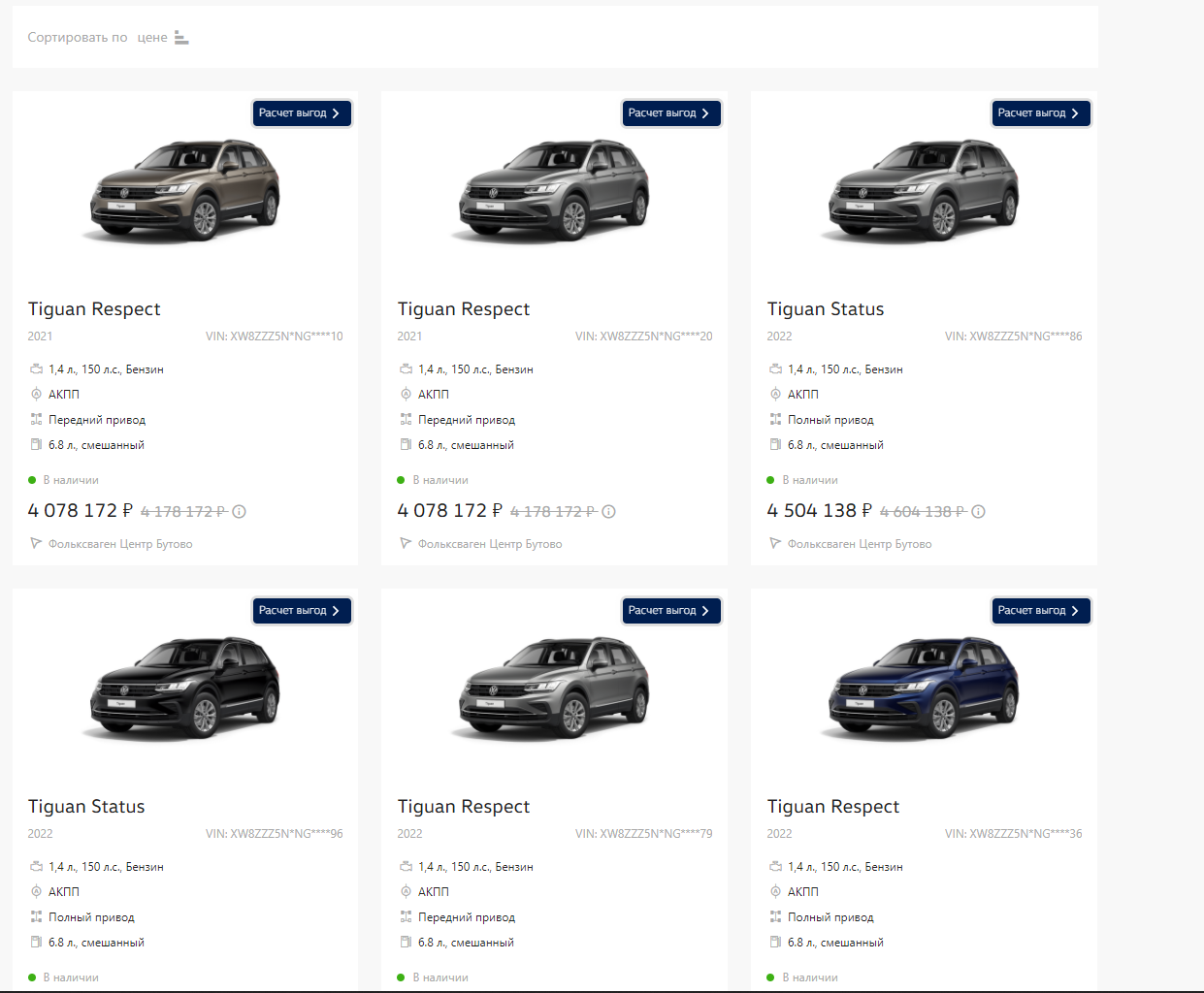Viewport: 1204px width, 993px height.
Task: Click drivetrain icon on VIN ending 10 card
Action: click(36, 419)
